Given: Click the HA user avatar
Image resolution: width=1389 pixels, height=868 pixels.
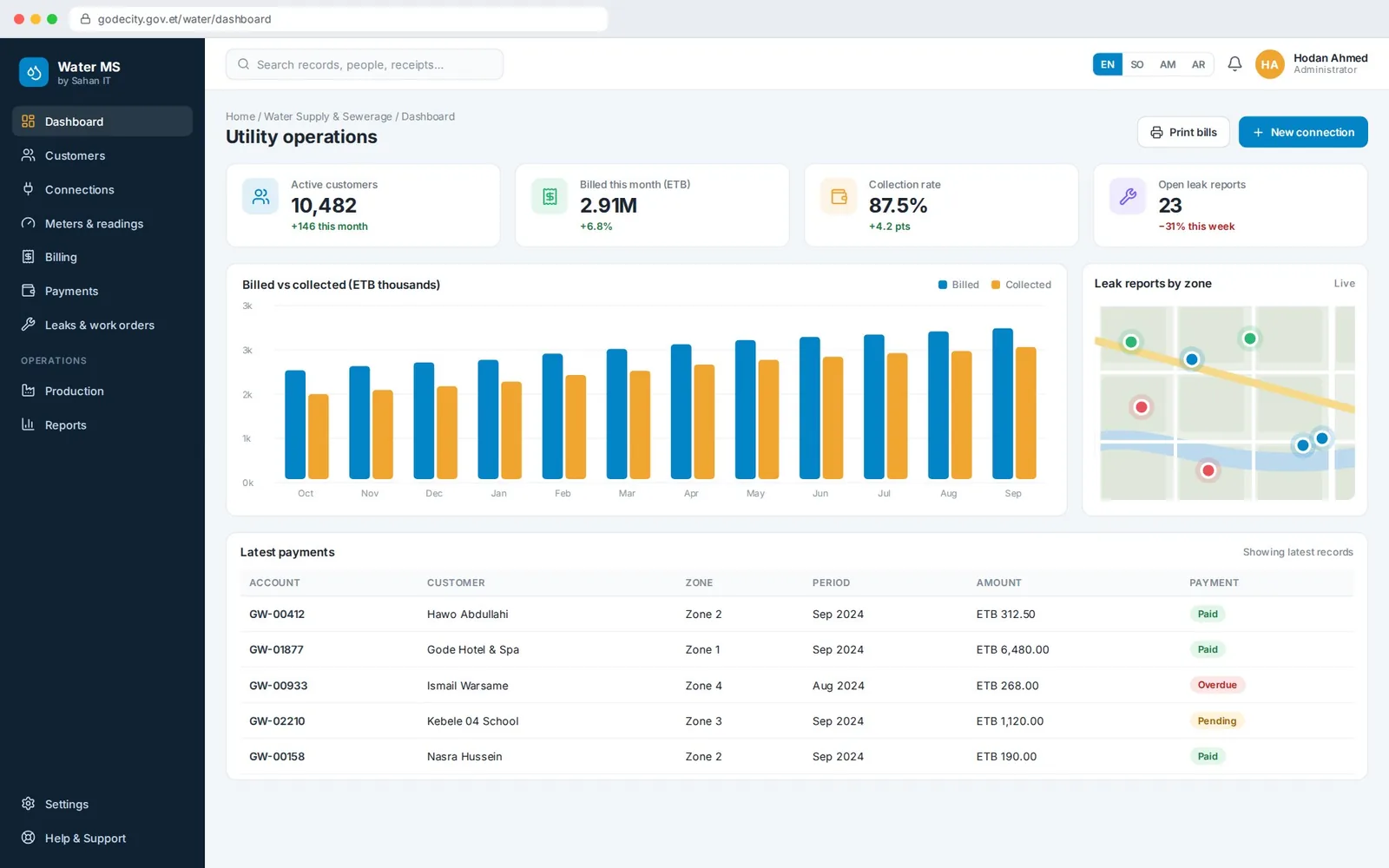Looking at the screenshot, I should coord(1269,64).
